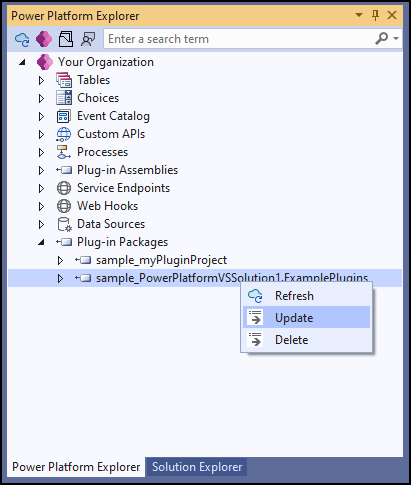Click the pin icon in panel title bar

coord(375,15)
